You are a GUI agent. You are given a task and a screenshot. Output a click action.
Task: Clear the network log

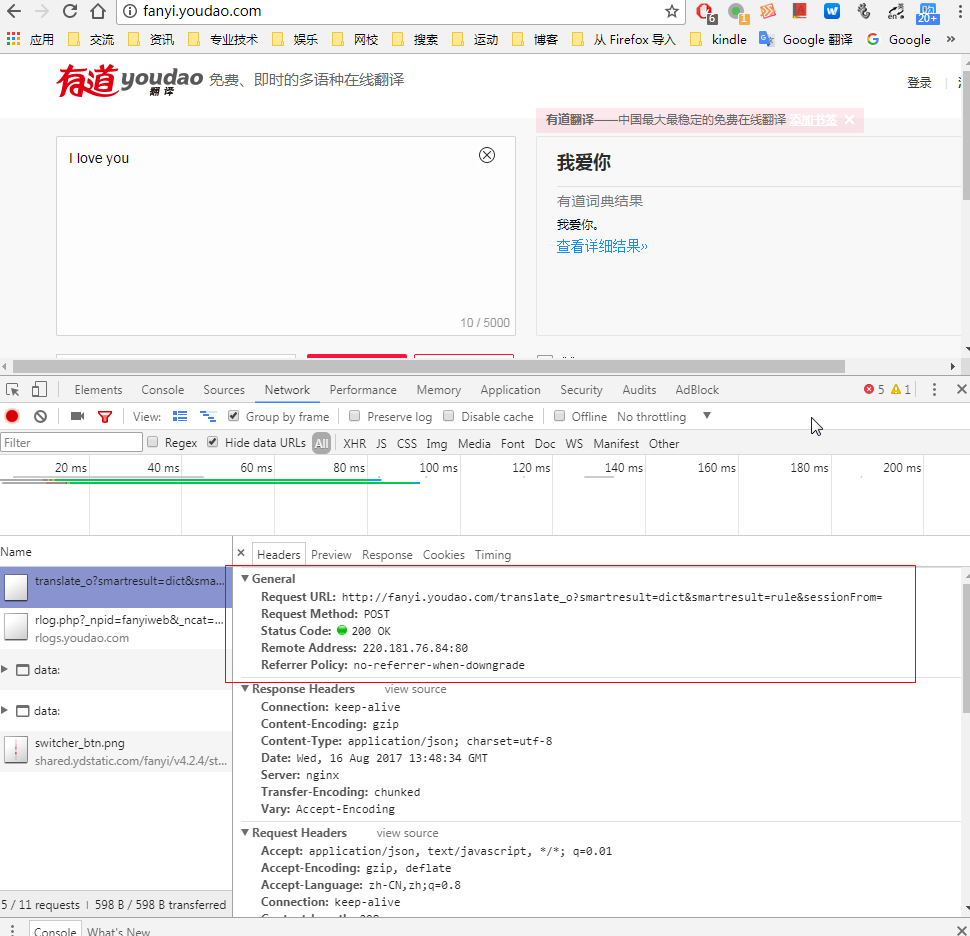pyautogui.click(x=40, y=417)
